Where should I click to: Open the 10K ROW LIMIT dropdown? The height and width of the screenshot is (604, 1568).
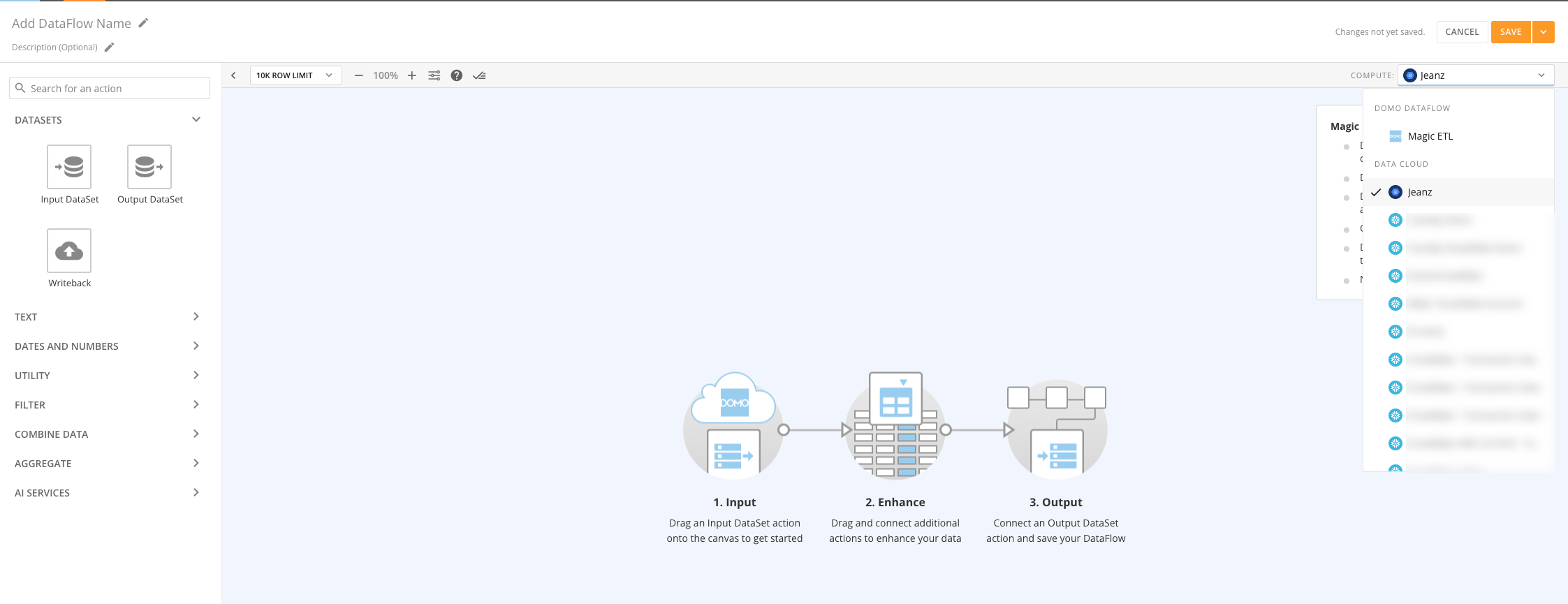(296, 75)
